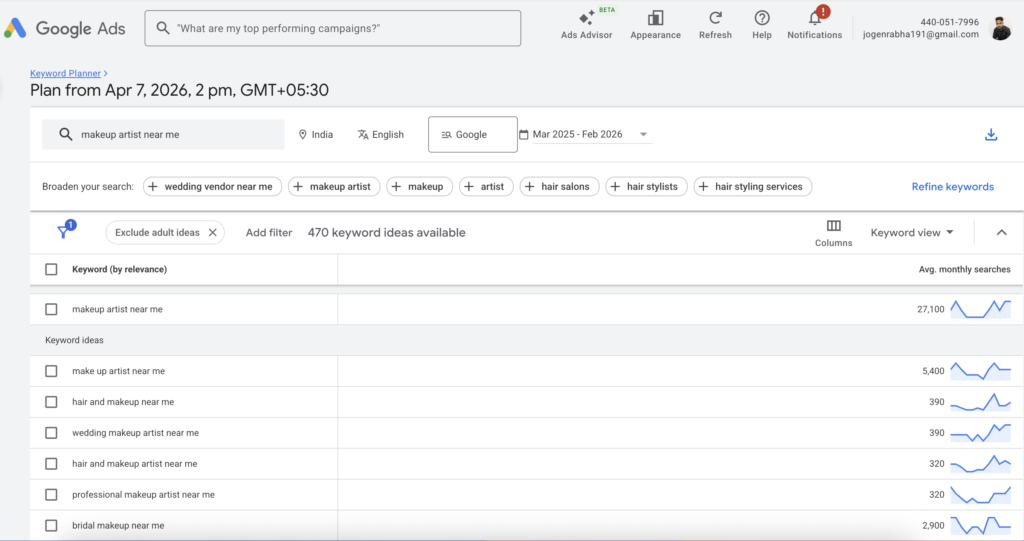Click the account email address
1024x541 pixels.
921,35
